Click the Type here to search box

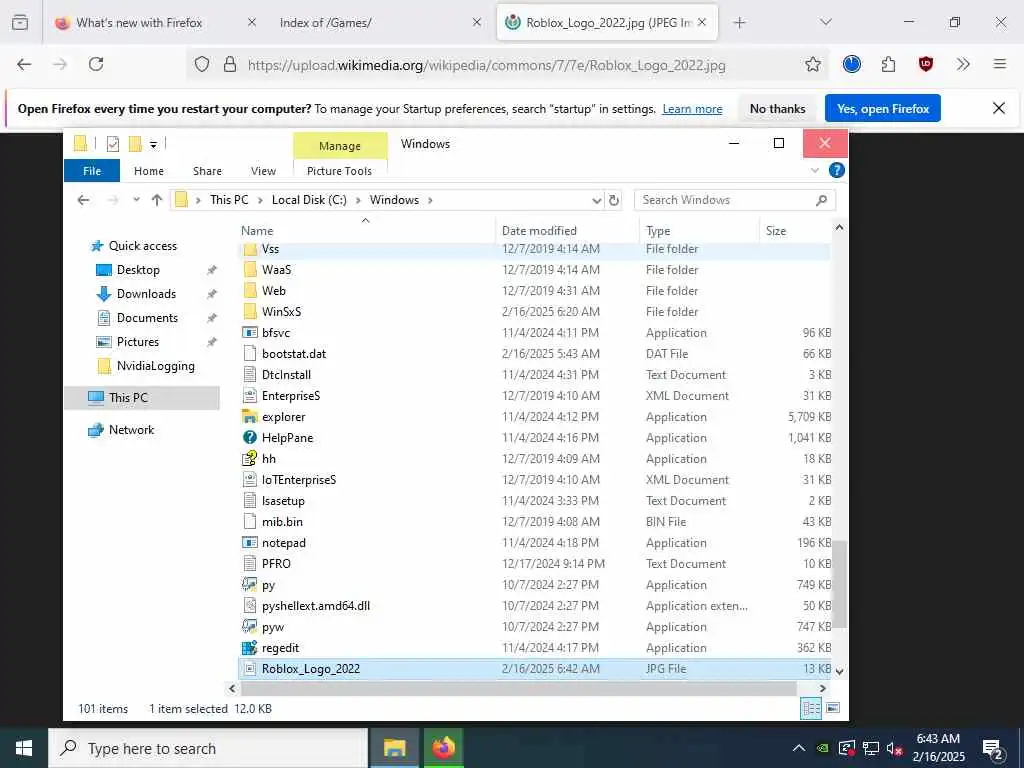click(x=208, y=748)
